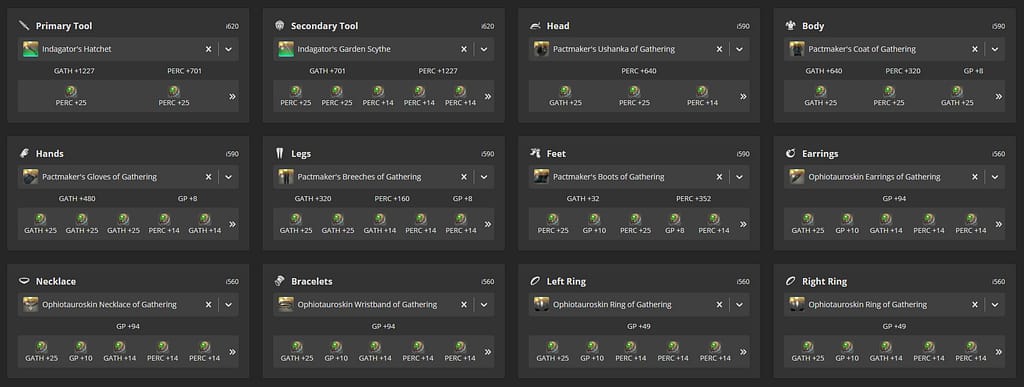Open the Pactmaker's Ushanka of Gathering dropdown

pyautogui.click(x=739, y=49)
